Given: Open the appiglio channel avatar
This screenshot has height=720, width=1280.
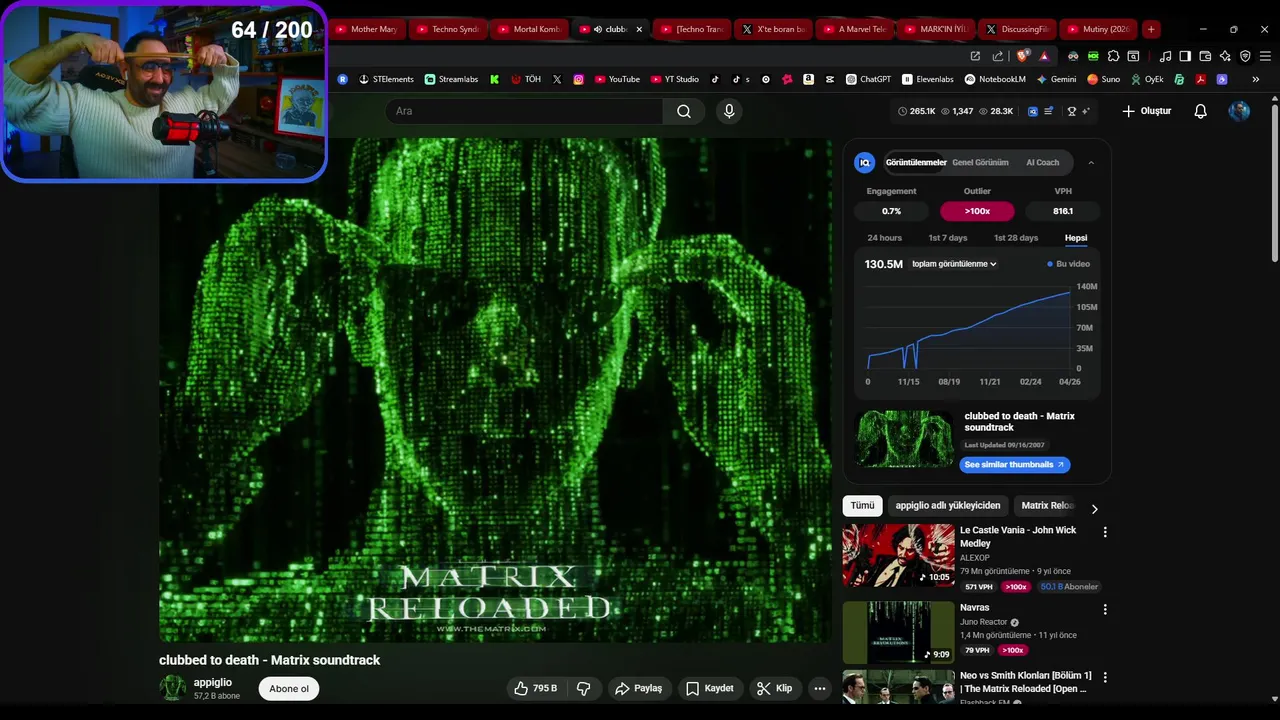Looking at the screenshot, I should coord(173,688).
